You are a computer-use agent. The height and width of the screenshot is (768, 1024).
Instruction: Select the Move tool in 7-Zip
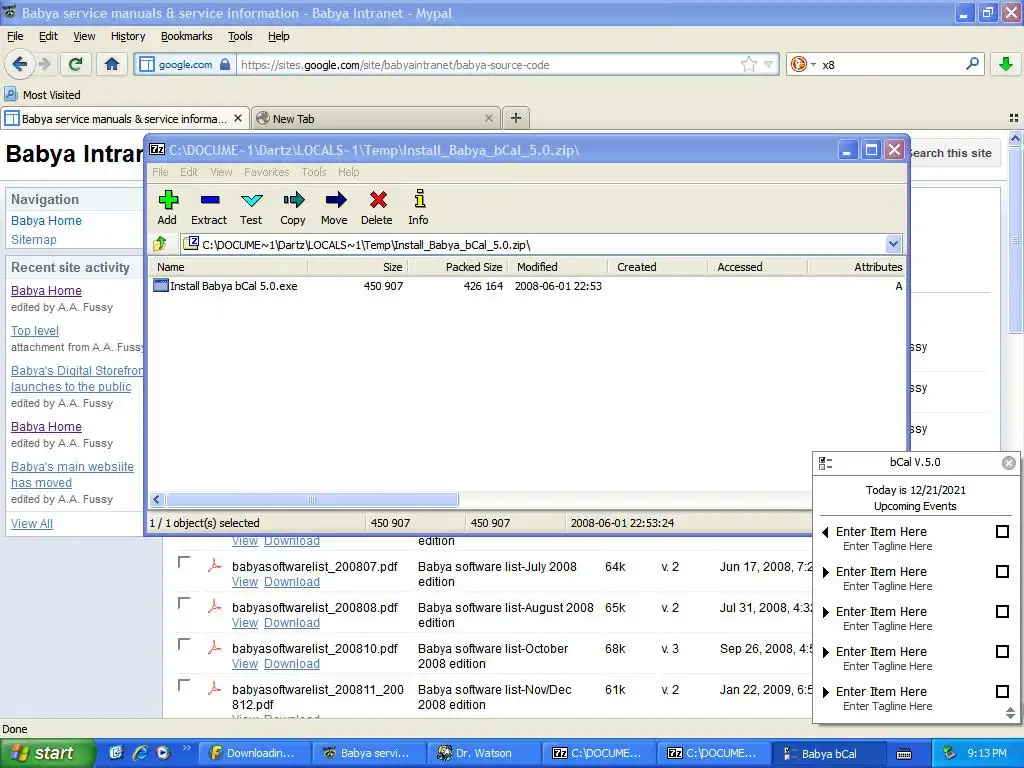coord(334,208)
